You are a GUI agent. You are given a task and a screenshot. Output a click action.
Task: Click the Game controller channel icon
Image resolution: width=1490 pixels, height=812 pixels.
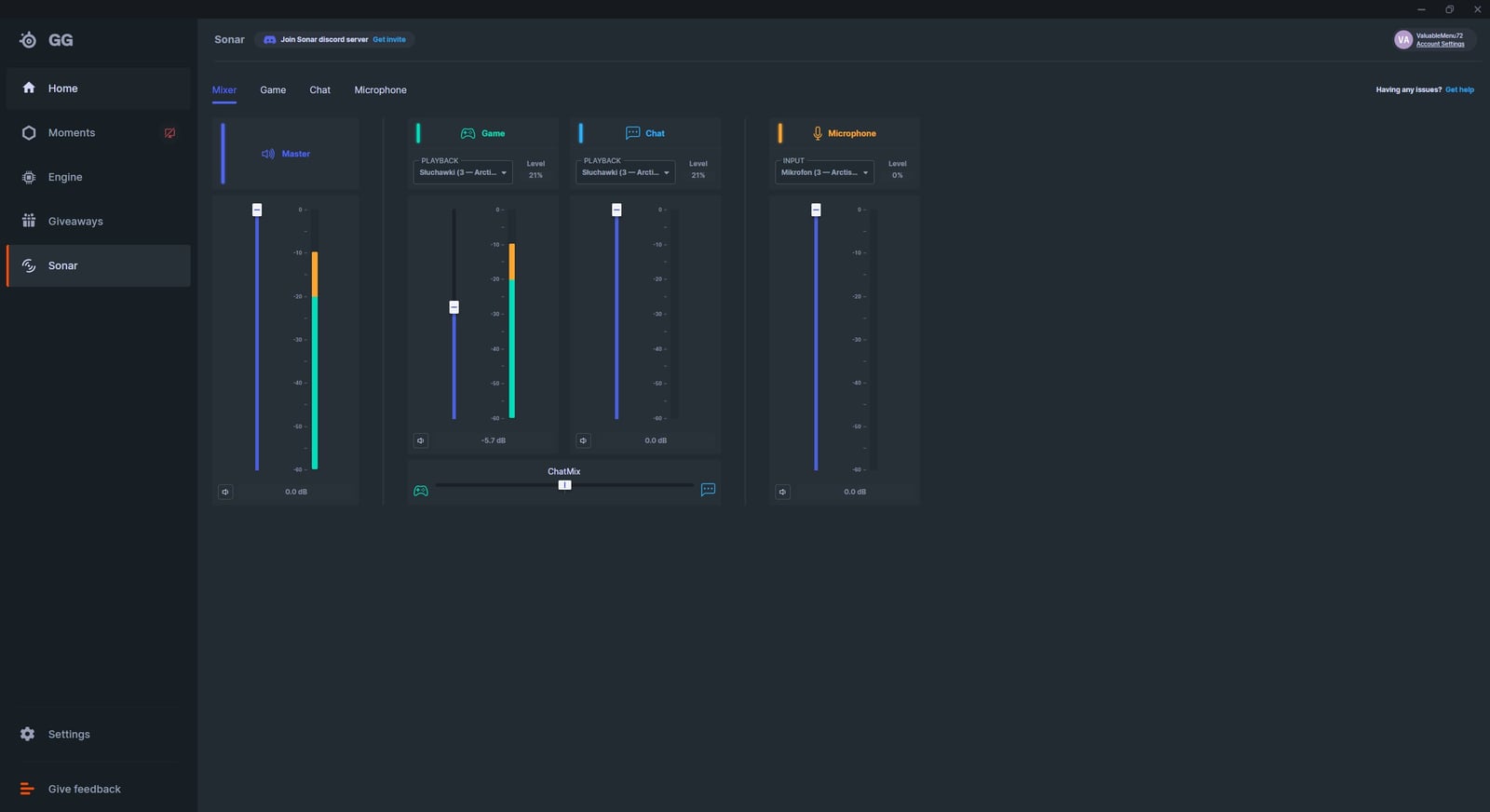467,133
